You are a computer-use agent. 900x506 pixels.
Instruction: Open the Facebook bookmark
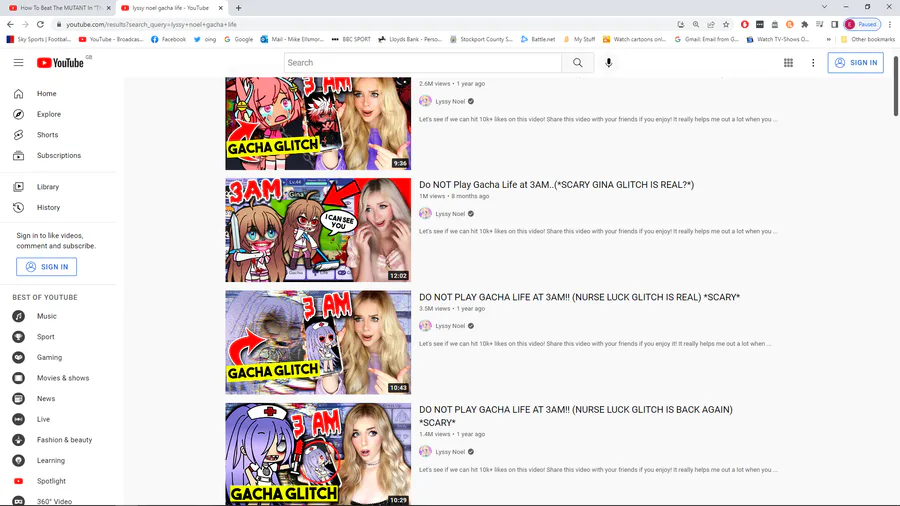168,40
